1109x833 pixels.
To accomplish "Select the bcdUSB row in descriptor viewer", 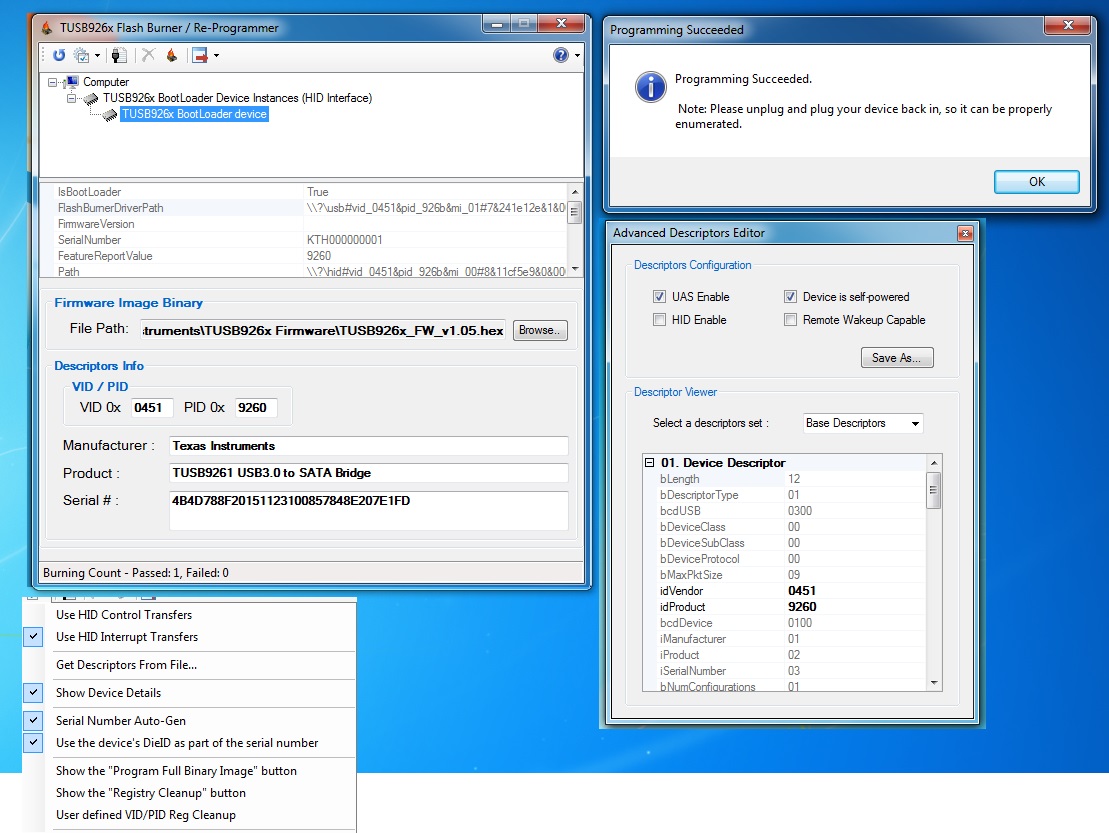I will pyautogui.click(x=784, y=511).
